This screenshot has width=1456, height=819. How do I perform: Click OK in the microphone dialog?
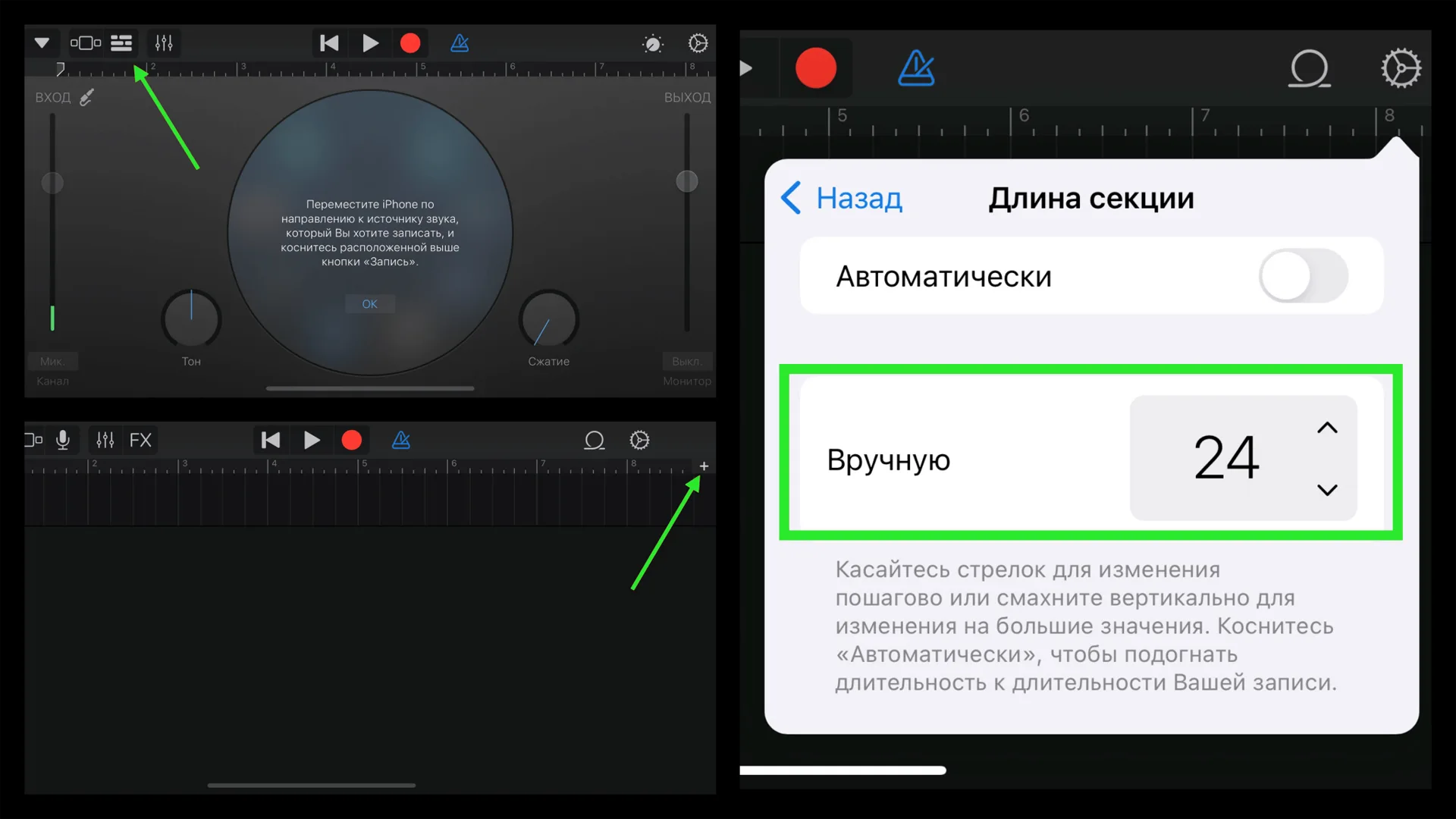368,303
